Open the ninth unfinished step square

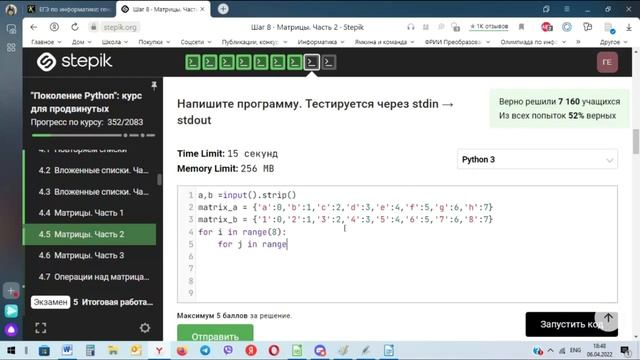tap(329, 62)
